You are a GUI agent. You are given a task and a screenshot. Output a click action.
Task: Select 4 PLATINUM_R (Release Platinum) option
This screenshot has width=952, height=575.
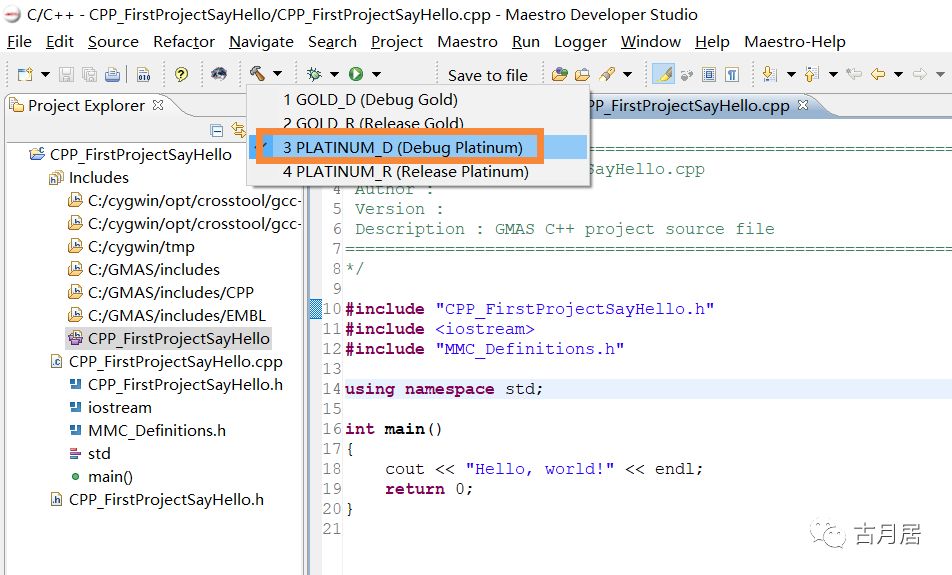pyautogui.click(x=405, y=171)
